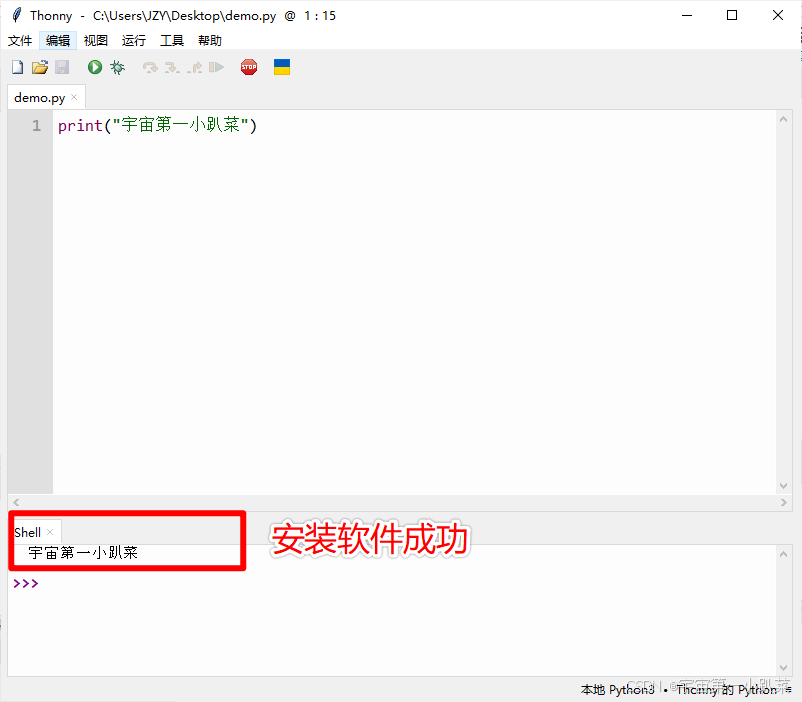Close the Shell pane with its x button
Screen dimensions: 802x702
point(50,532)
